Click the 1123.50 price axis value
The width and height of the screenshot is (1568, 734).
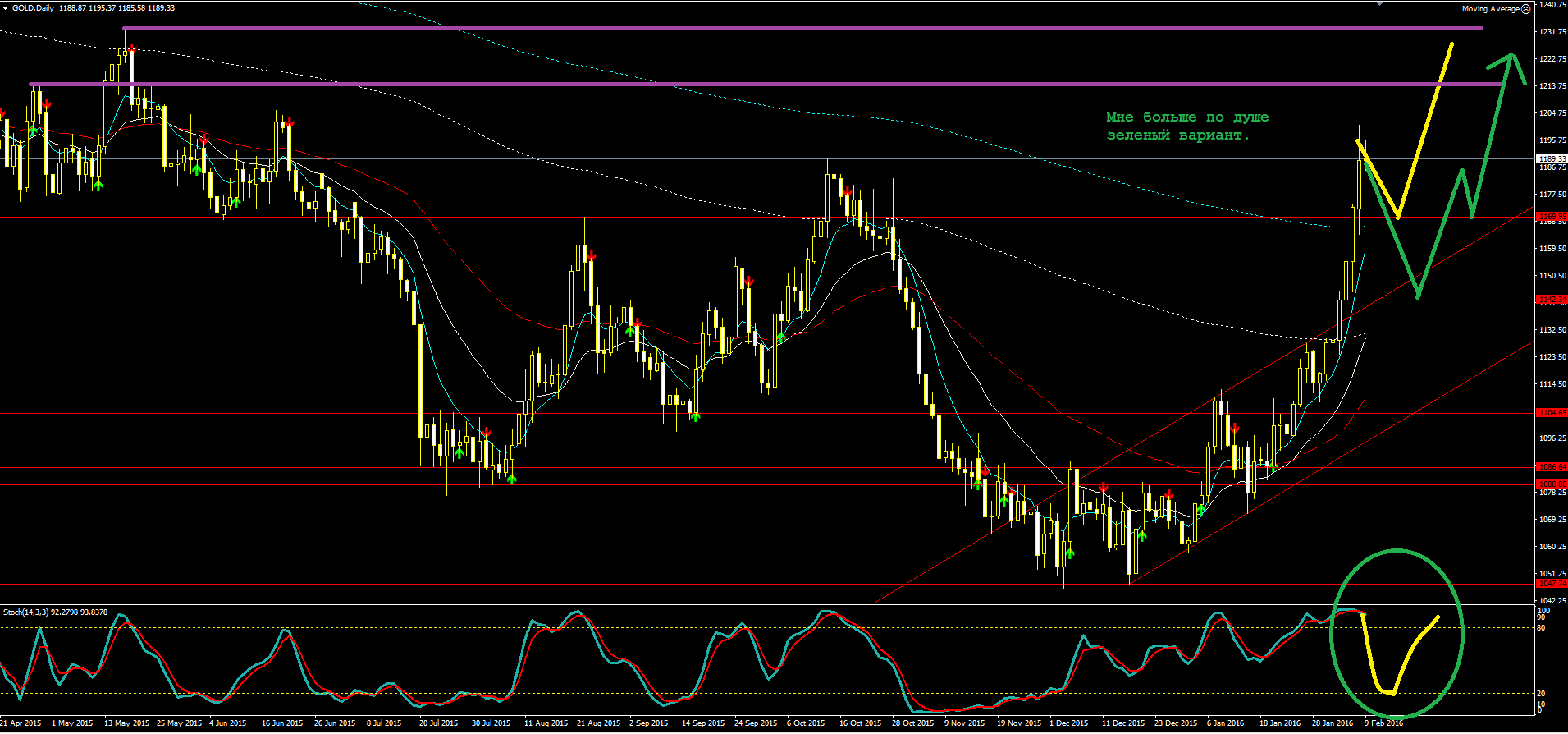pos(1552,357)
